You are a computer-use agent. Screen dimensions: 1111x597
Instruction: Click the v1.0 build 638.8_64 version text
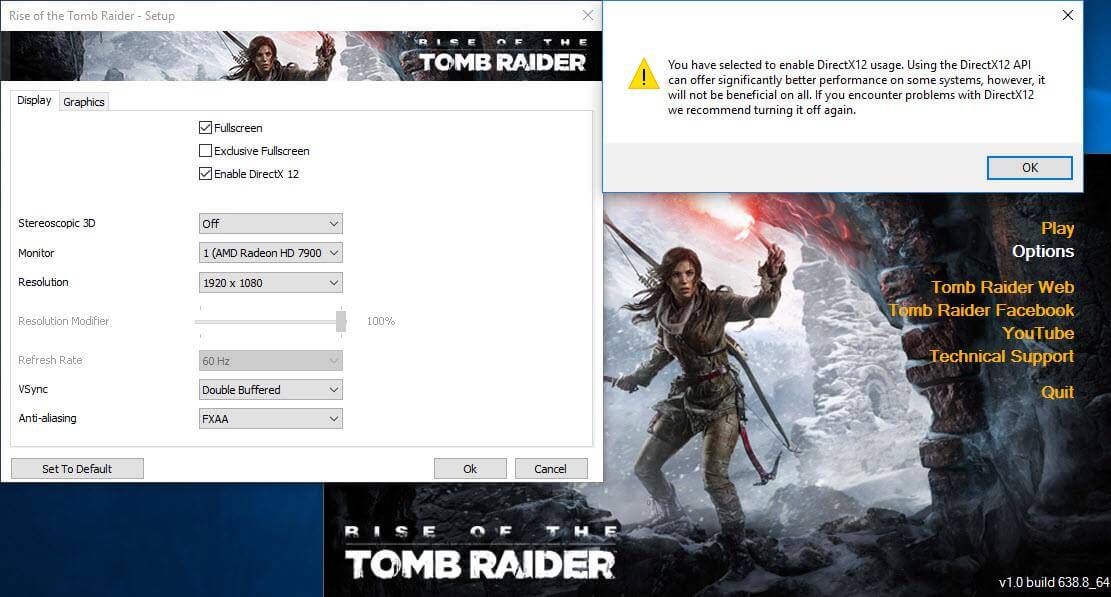1054,582
